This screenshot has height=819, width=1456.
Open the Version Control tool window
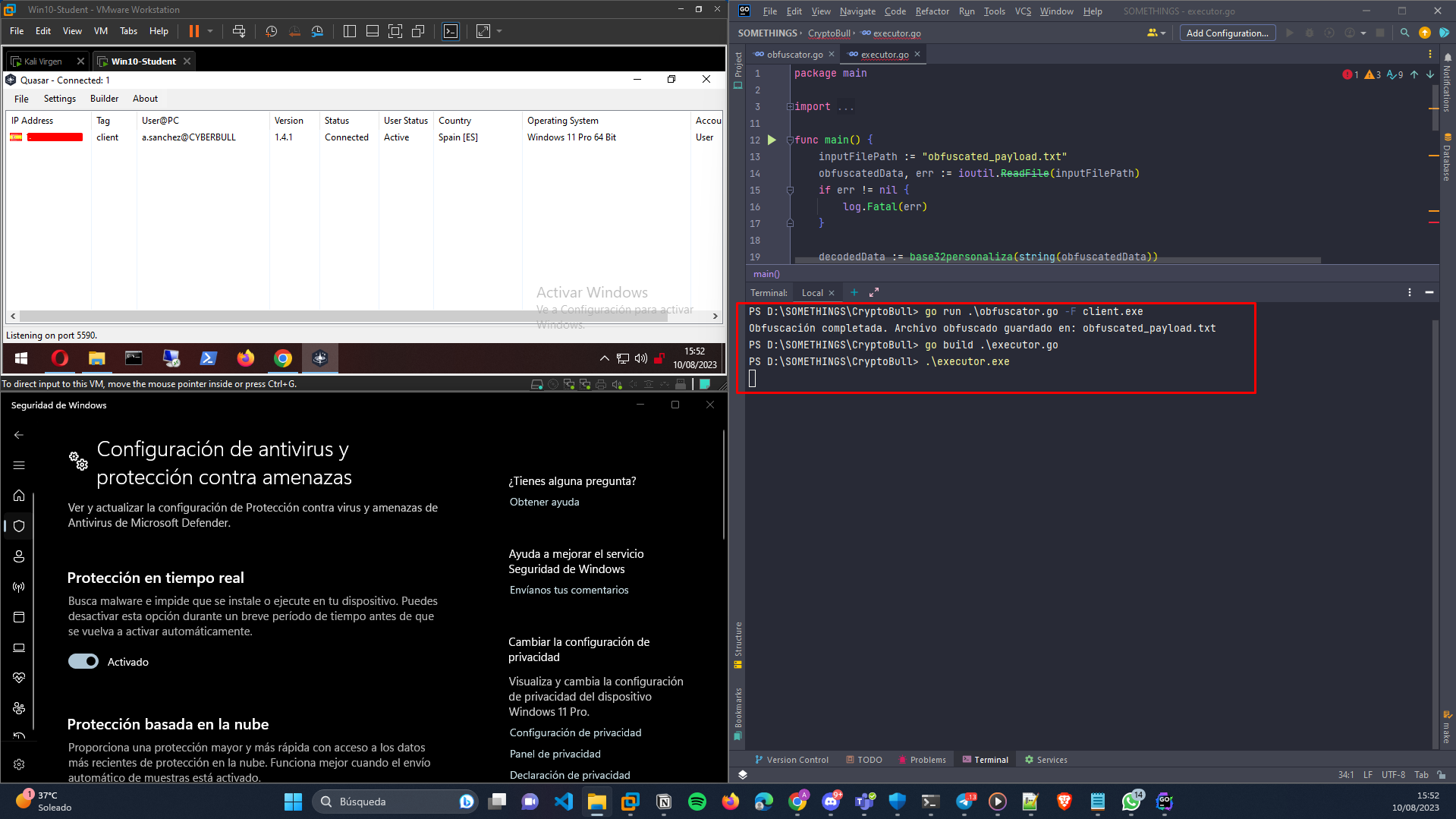(791, 759)
